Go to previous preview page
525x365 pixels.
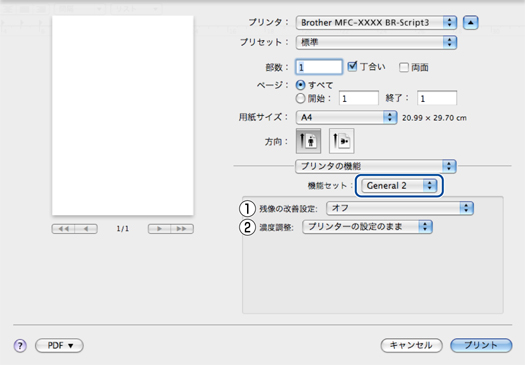pos(86,229)
